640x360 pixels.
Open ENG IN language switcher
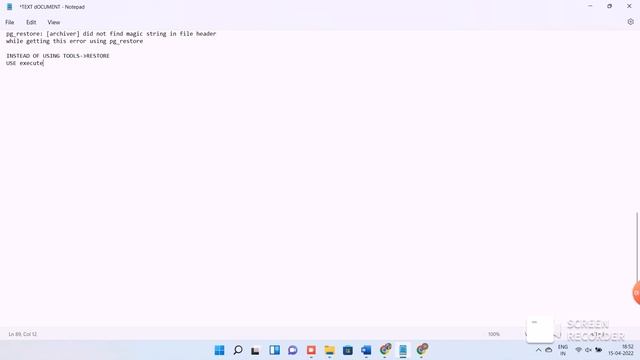(x=563, y=350)
